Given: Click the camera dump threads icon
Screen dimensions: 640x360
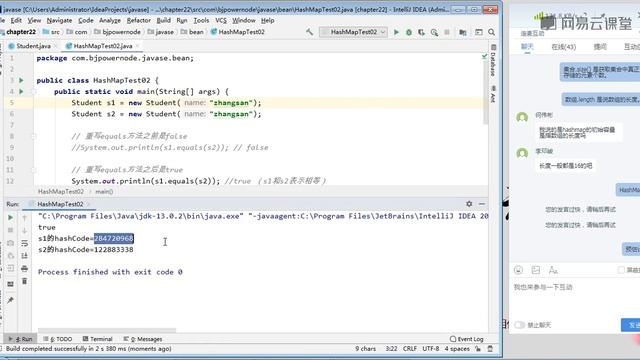Looking at the screenshot, I should [11, 243].
